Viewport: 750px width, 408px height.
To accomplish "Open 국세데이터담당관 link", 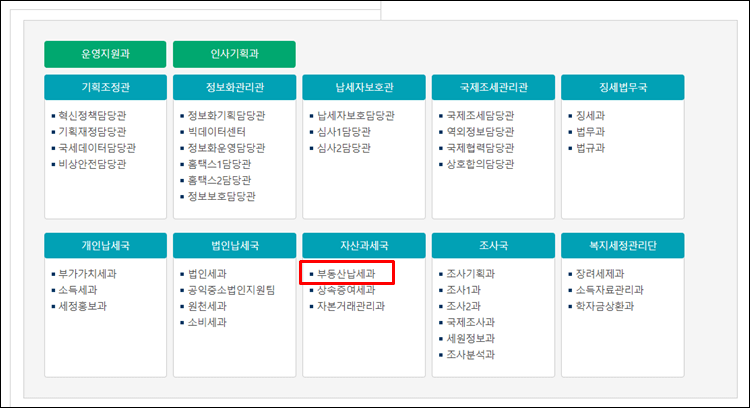I will pyautogui.click(x=97, y=148).
